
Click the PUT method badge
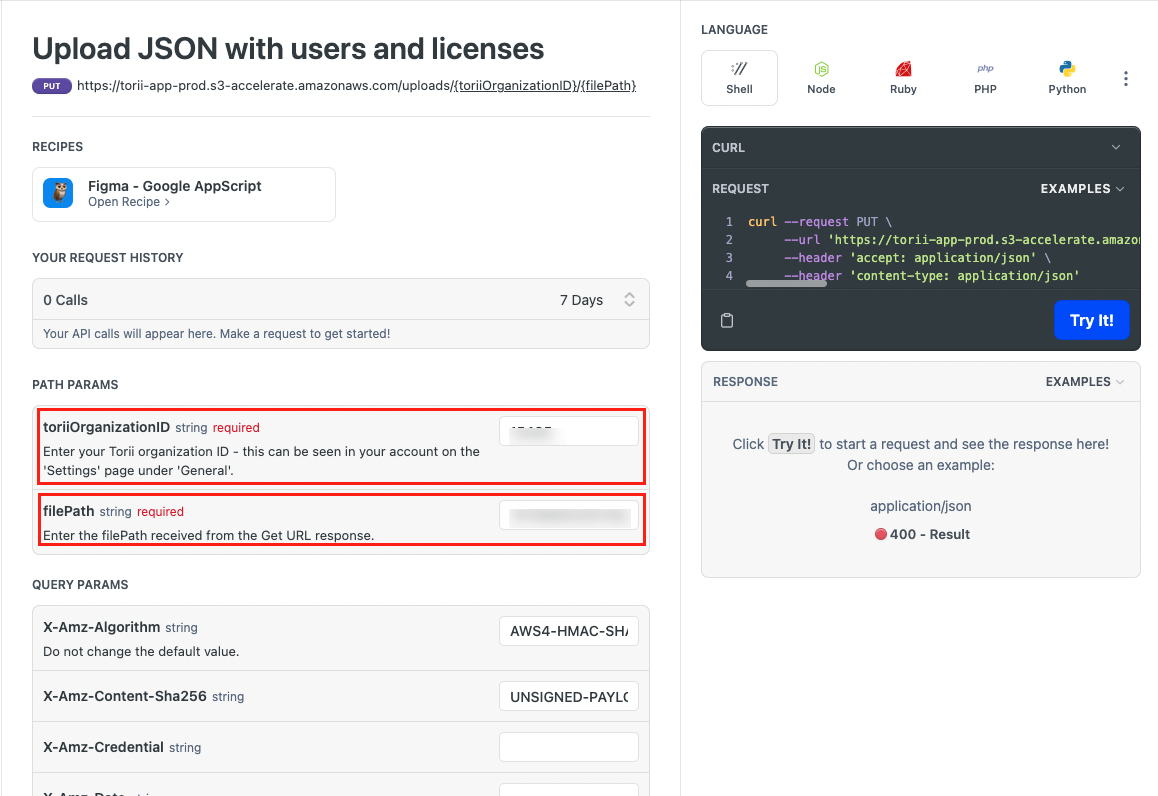point(52,86)
